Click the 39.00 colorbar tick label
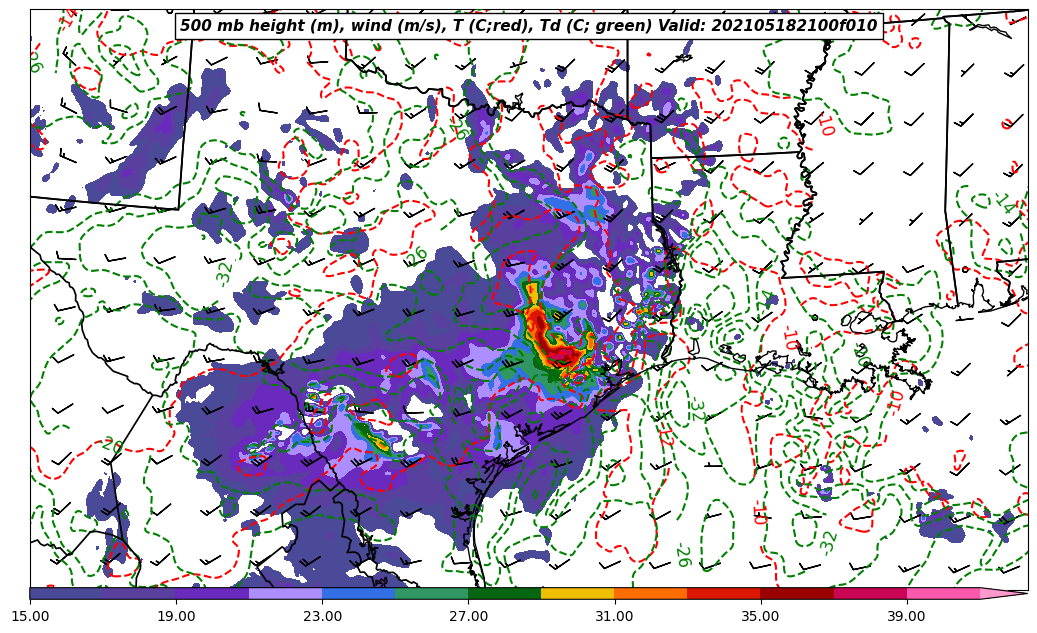The width and height of the screenshot is (1037, 633). [x=907, y=616]
